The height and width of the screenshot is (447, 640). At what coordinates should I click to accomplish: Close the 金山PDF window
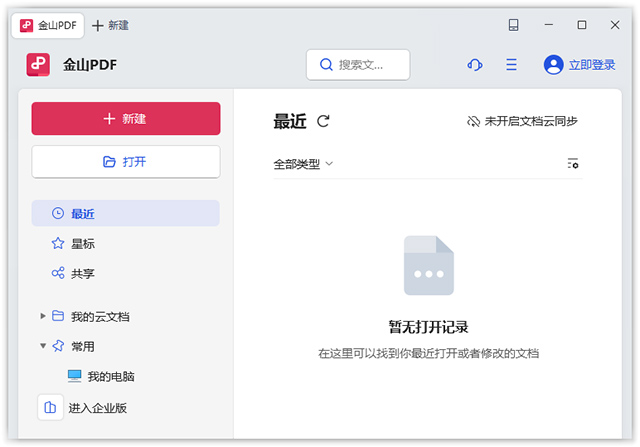tap(615, 25)
